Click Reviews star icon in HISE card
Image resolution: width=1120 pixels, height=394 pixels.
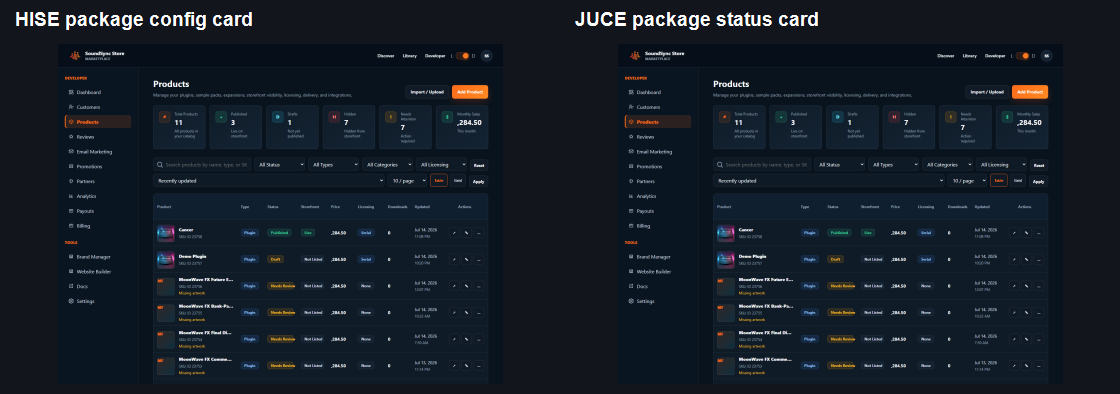(71, 136)
